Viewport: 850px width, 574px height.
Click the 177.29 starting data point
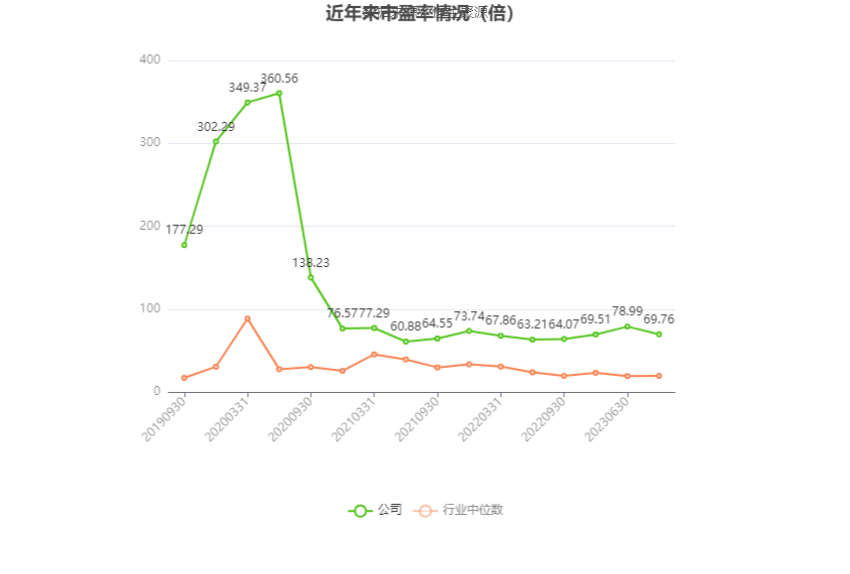(x=184, y=245)
